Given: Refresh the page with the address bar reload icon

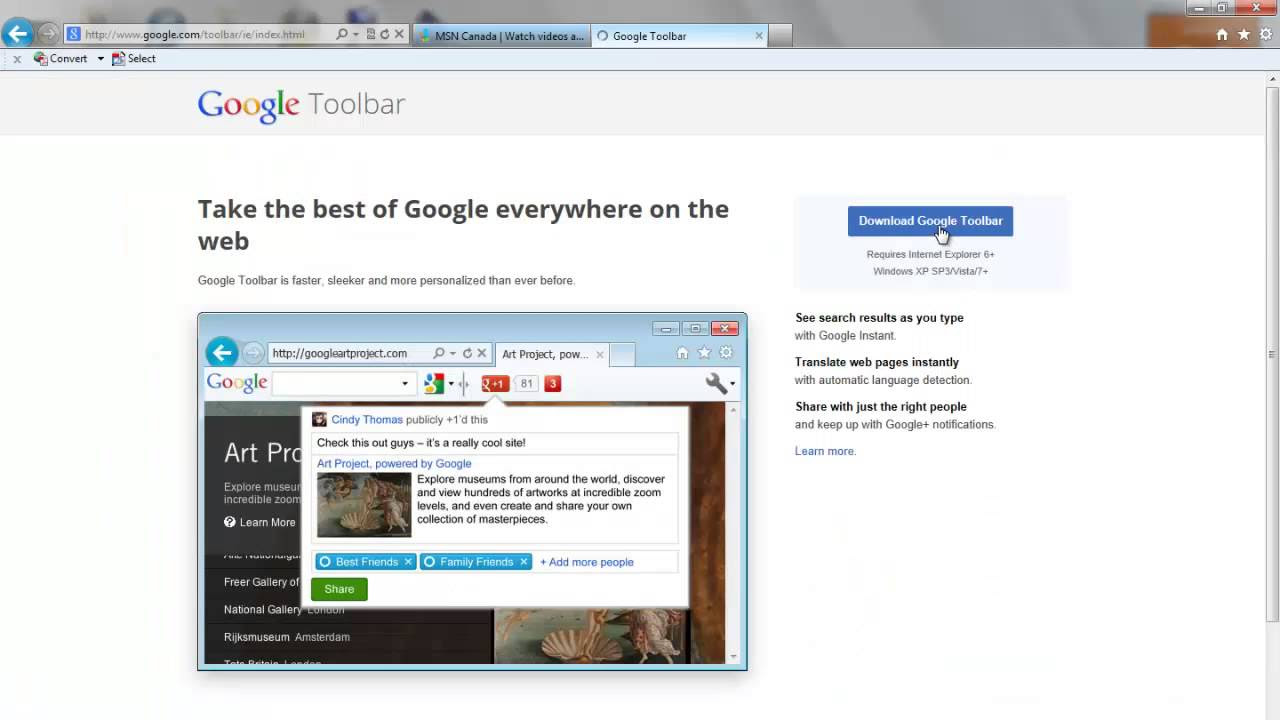Looking at the screenshot, I should click(x=385, y=35).
